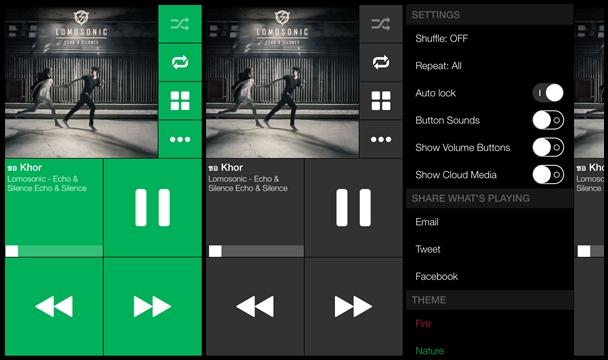Open more options in the green player
The height and width of the screenshot is (360, 608).
tap(180, 139)
